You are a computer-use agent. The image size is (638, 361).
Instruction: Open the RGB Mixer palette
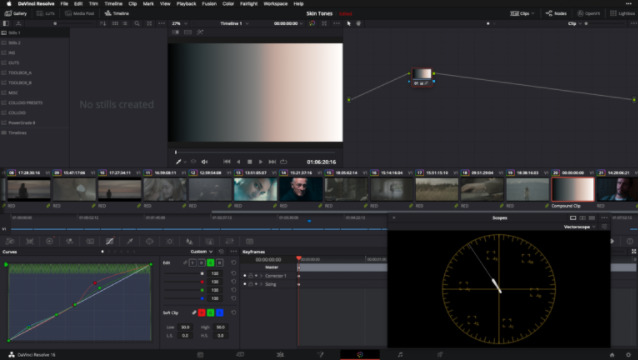(70, 241)
